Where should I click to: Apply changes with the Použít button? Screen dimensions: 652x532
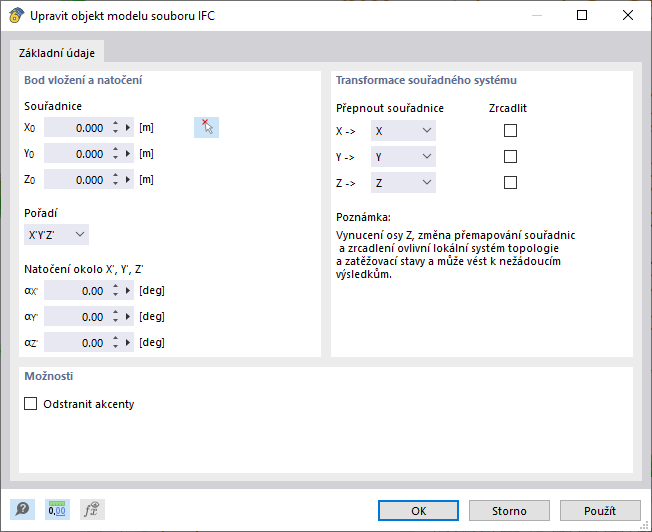tap(600, 511)
